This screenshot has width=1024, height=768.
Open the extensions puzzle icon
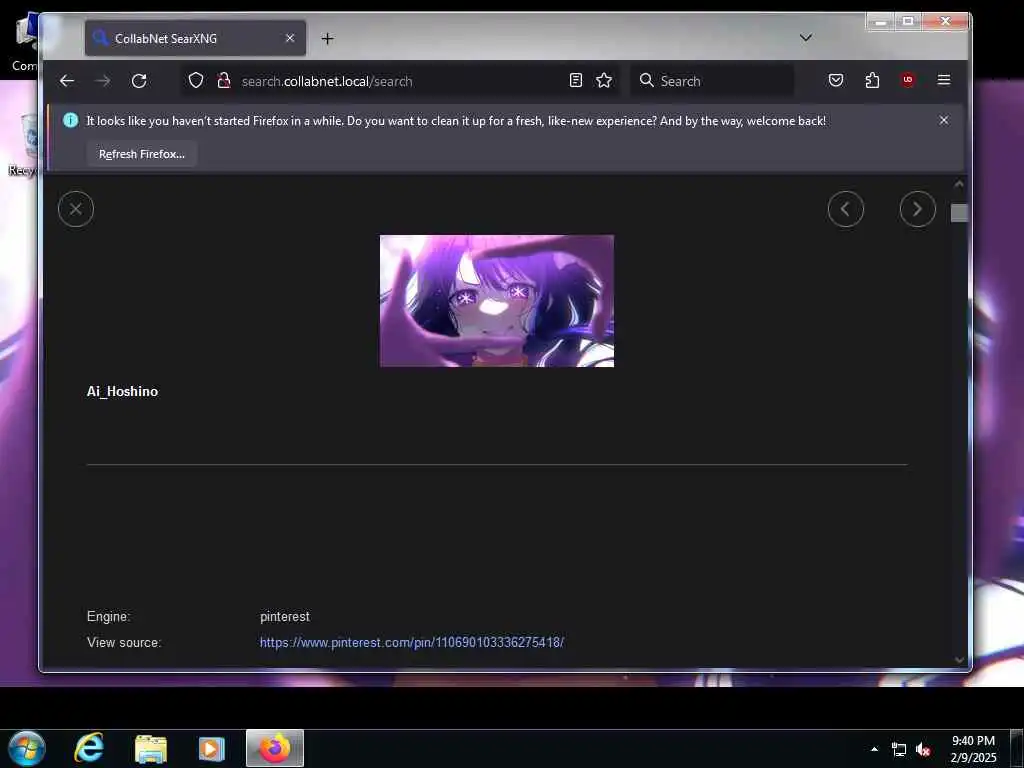pyautogui.click(x=872, y=80)
